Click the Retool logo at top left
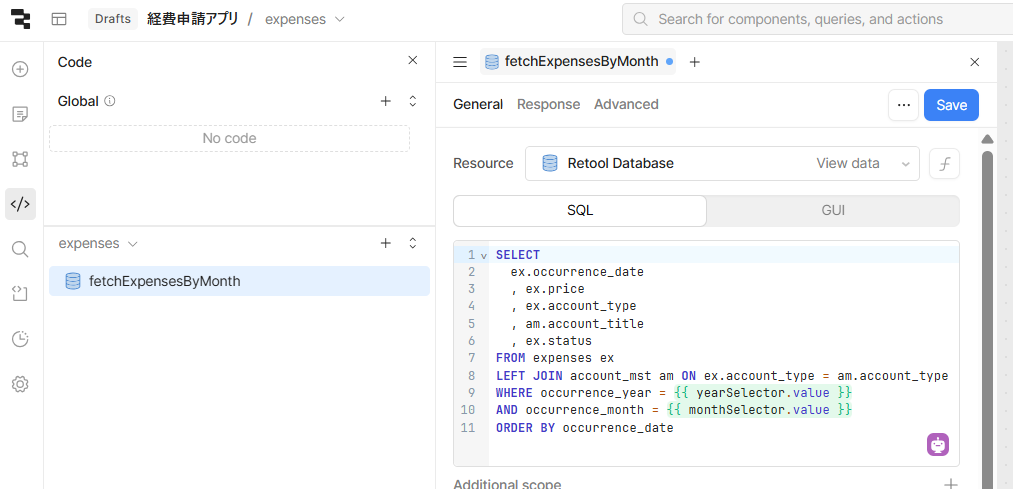 click(21, 19)
